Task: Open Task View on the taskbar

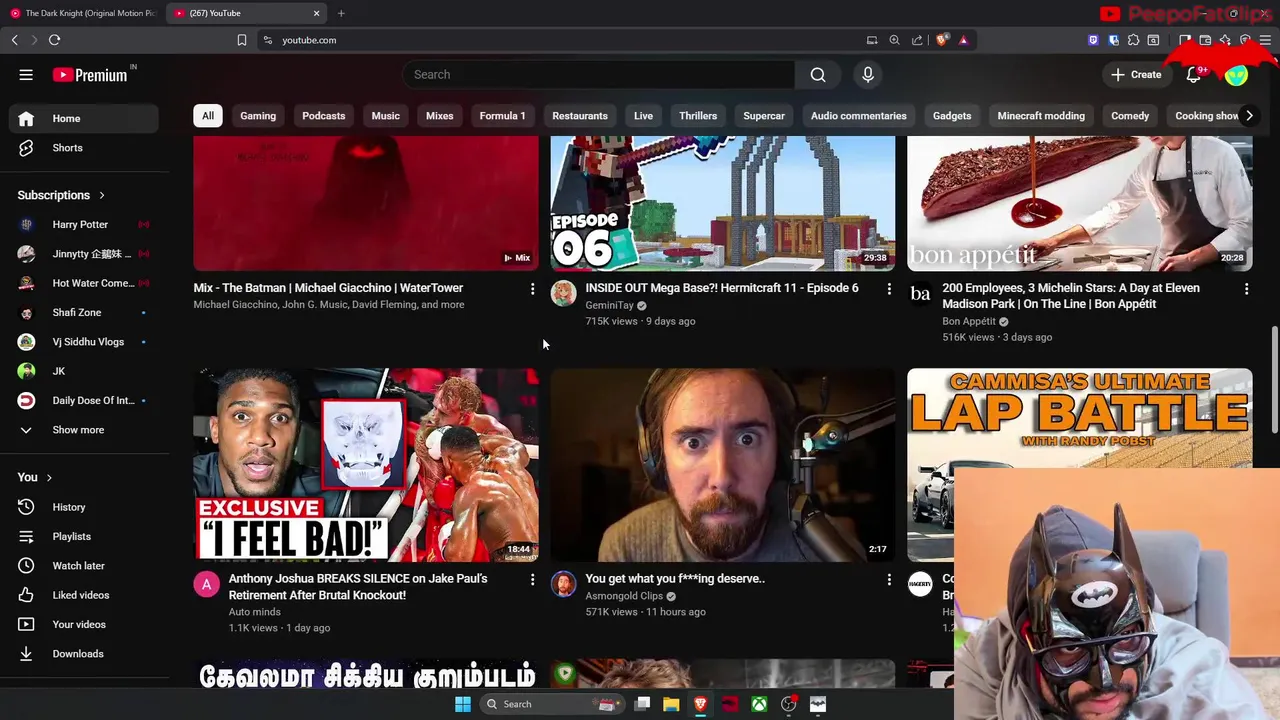Action: [642, 704]
